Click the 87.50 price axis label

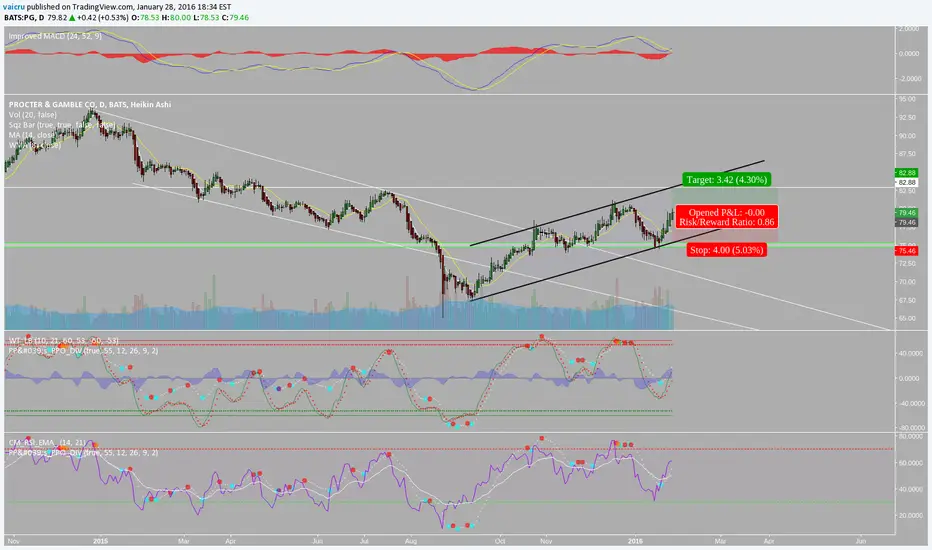click(907, 153)
